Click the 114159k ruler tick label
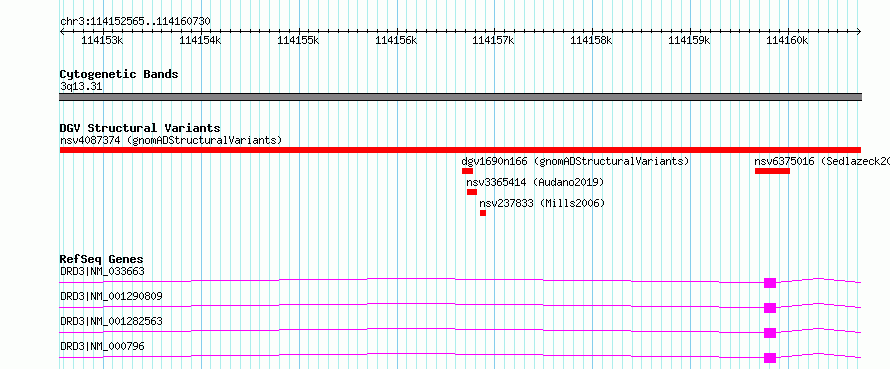 (690, 40)
